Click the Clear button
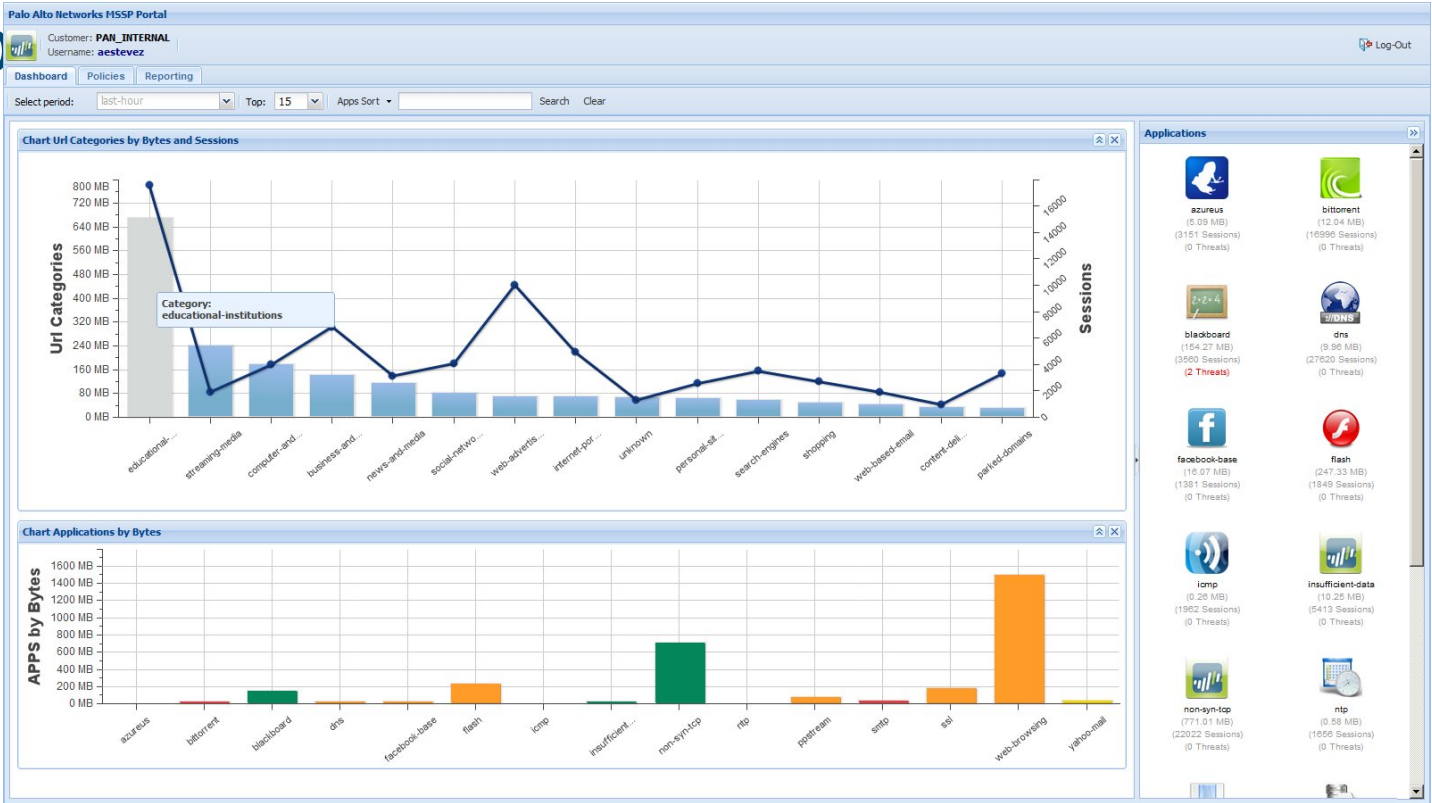Viewport: 1432px width, 803px height. [594, 101]
